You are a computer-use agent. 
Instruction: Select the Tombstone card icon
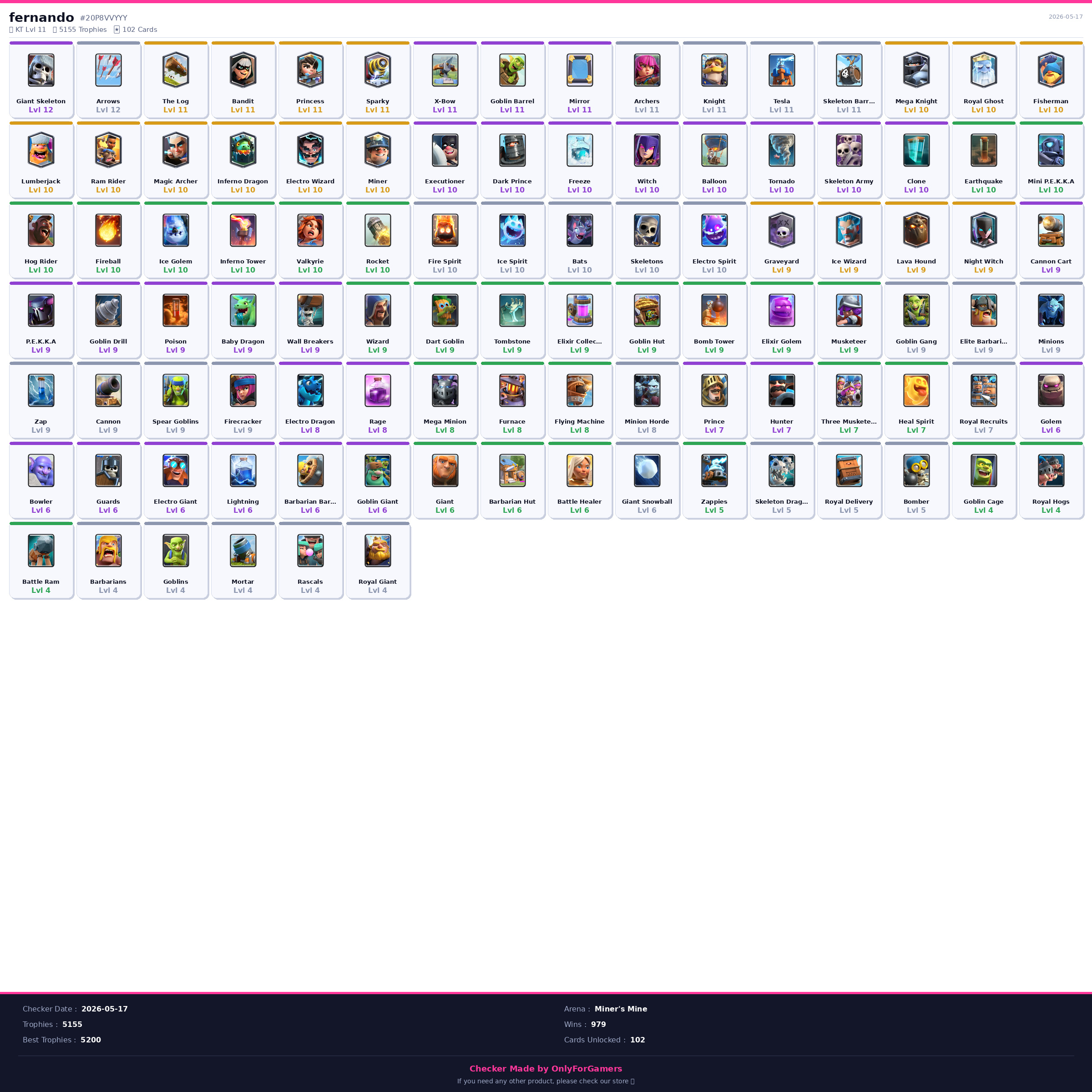point(512,310)
